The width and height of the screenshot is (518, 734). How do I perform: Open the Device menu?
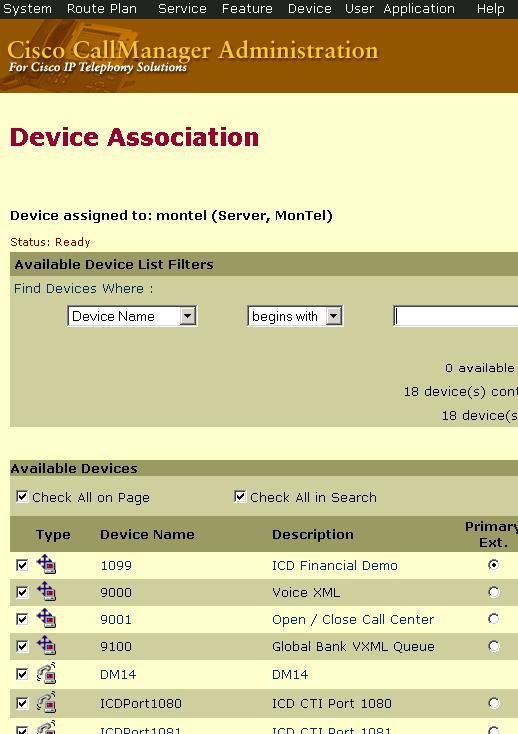[x=309, y=8]
